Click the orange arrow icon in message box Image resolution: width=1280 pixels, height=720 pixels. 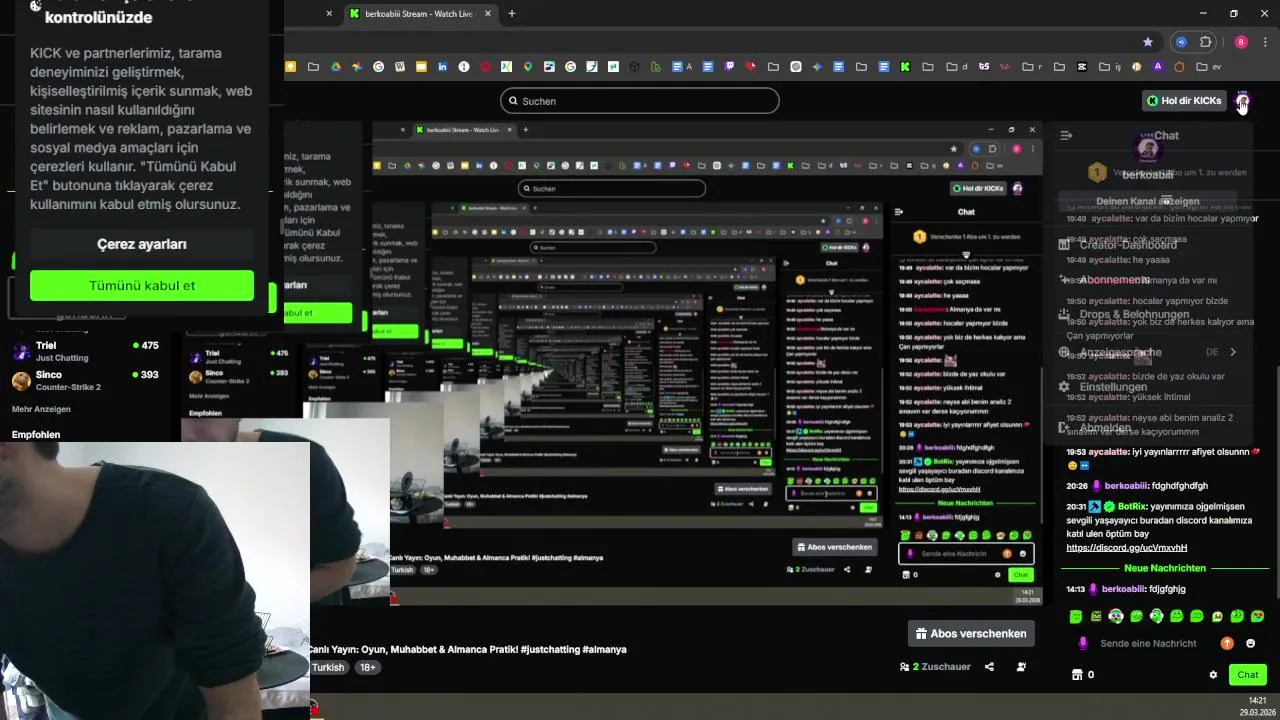pyautogui.click(x=1227, y=643)
